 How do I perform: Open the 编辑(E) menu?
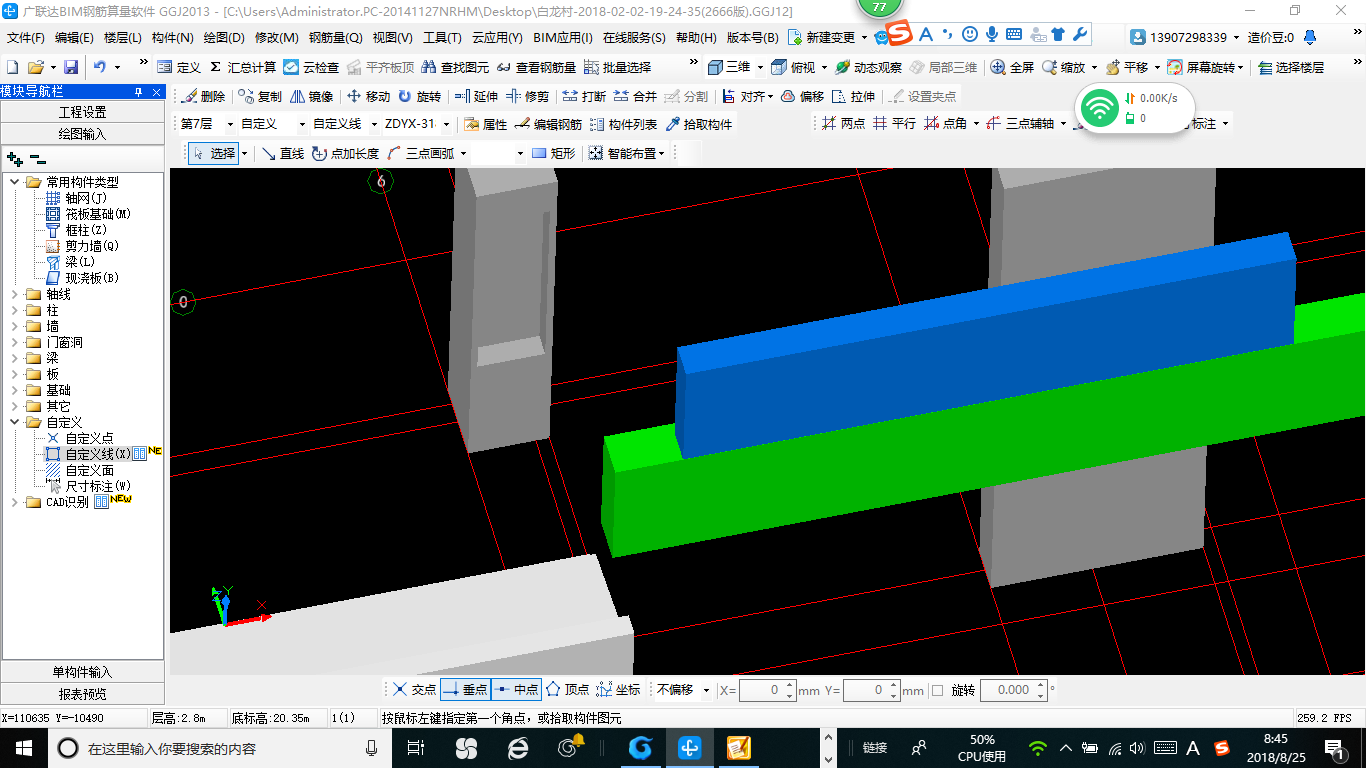click(x=74, y=38)
